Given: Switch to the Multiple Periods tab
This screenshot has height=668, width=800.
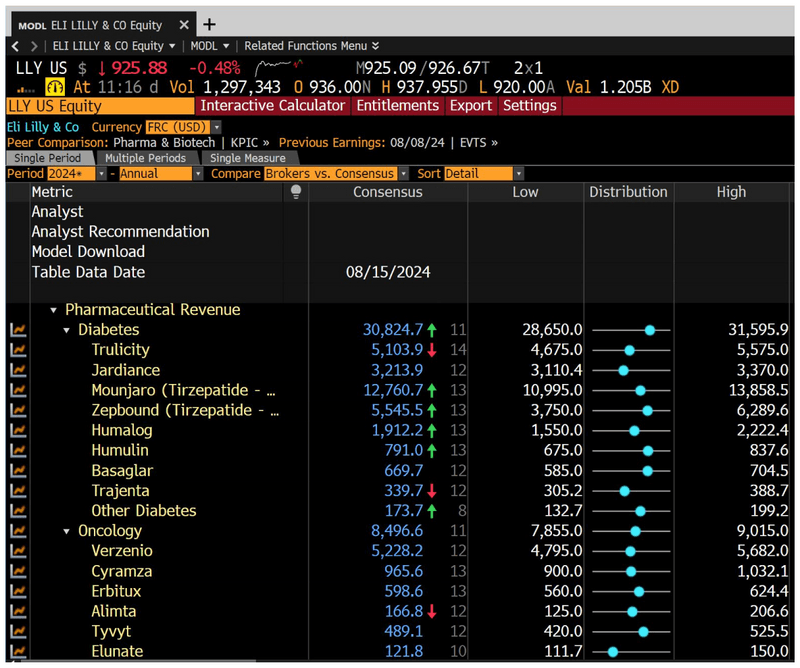Looking at the screenshot, I should pos(146,157).
